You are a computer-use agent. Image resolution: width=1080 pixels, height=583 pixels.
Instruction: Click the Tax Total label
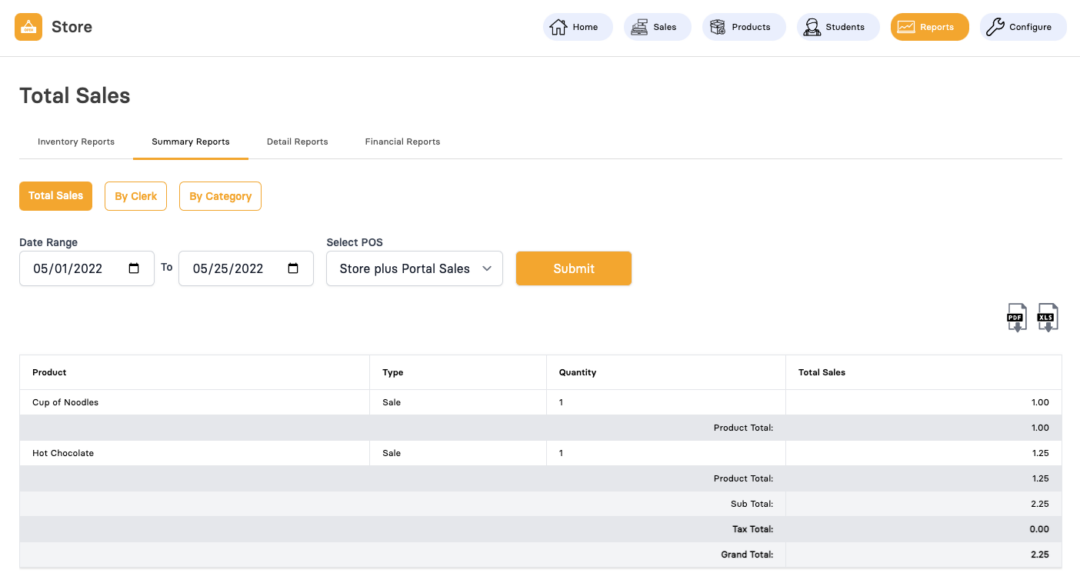click(x=752, y=529)
